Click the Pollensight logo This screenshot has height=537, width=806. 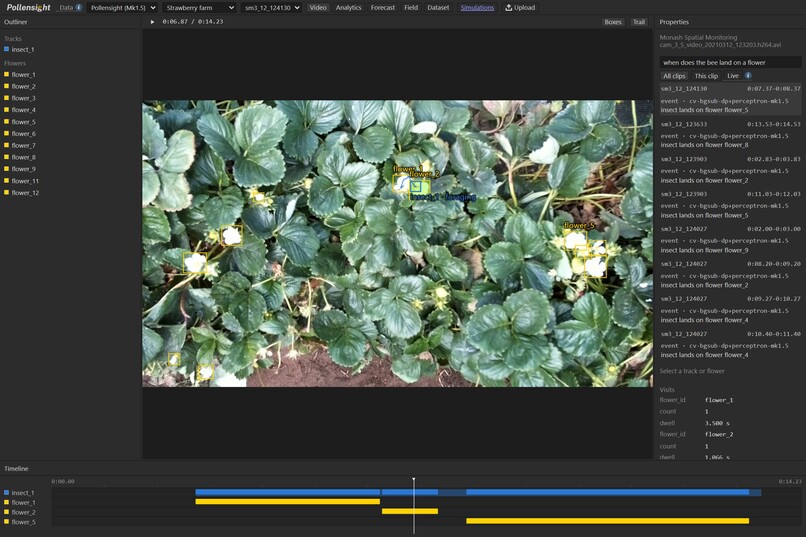click(x=28, y=8)
